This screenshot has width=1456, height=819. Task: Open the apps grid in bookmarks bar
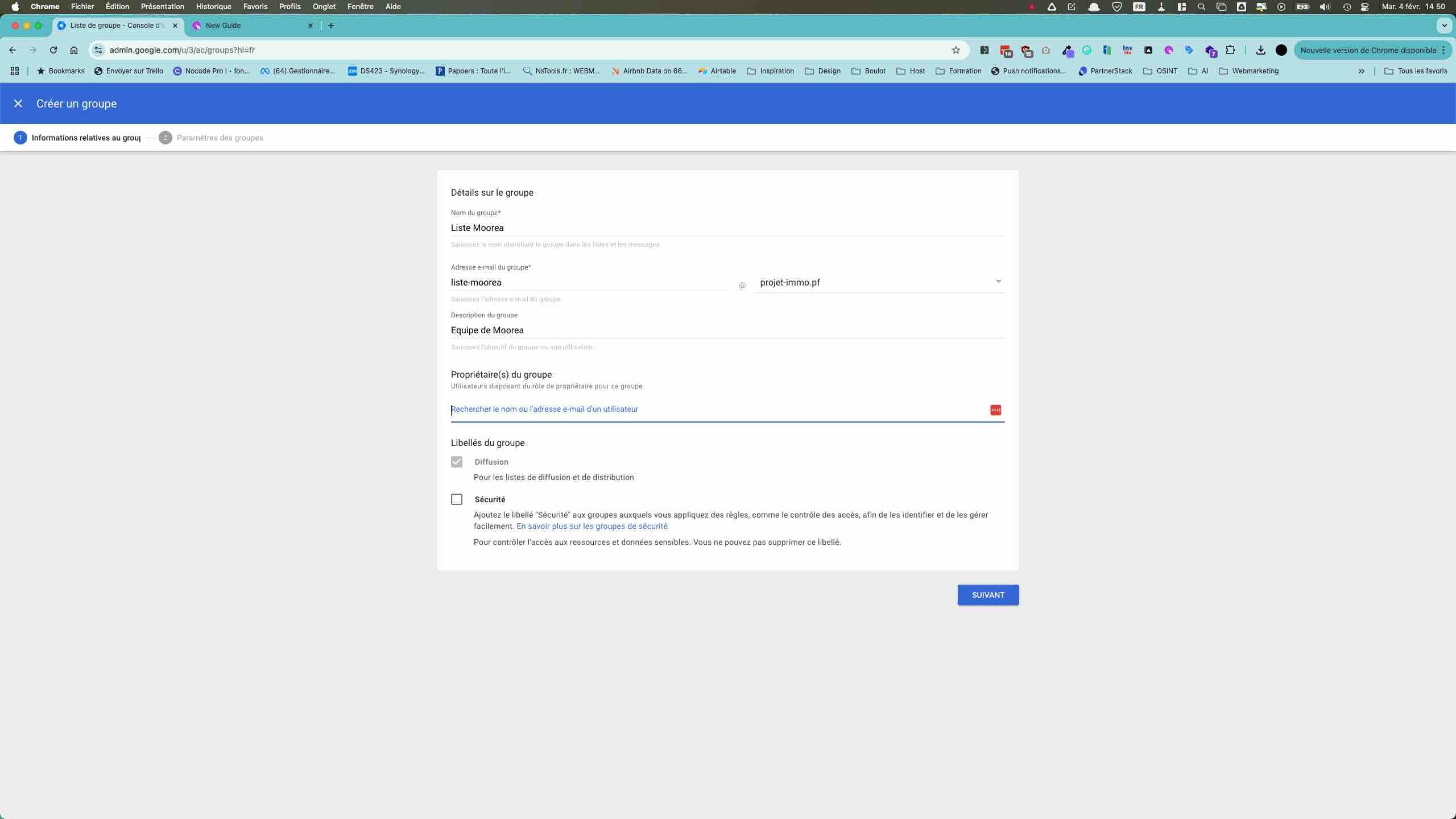15,71
